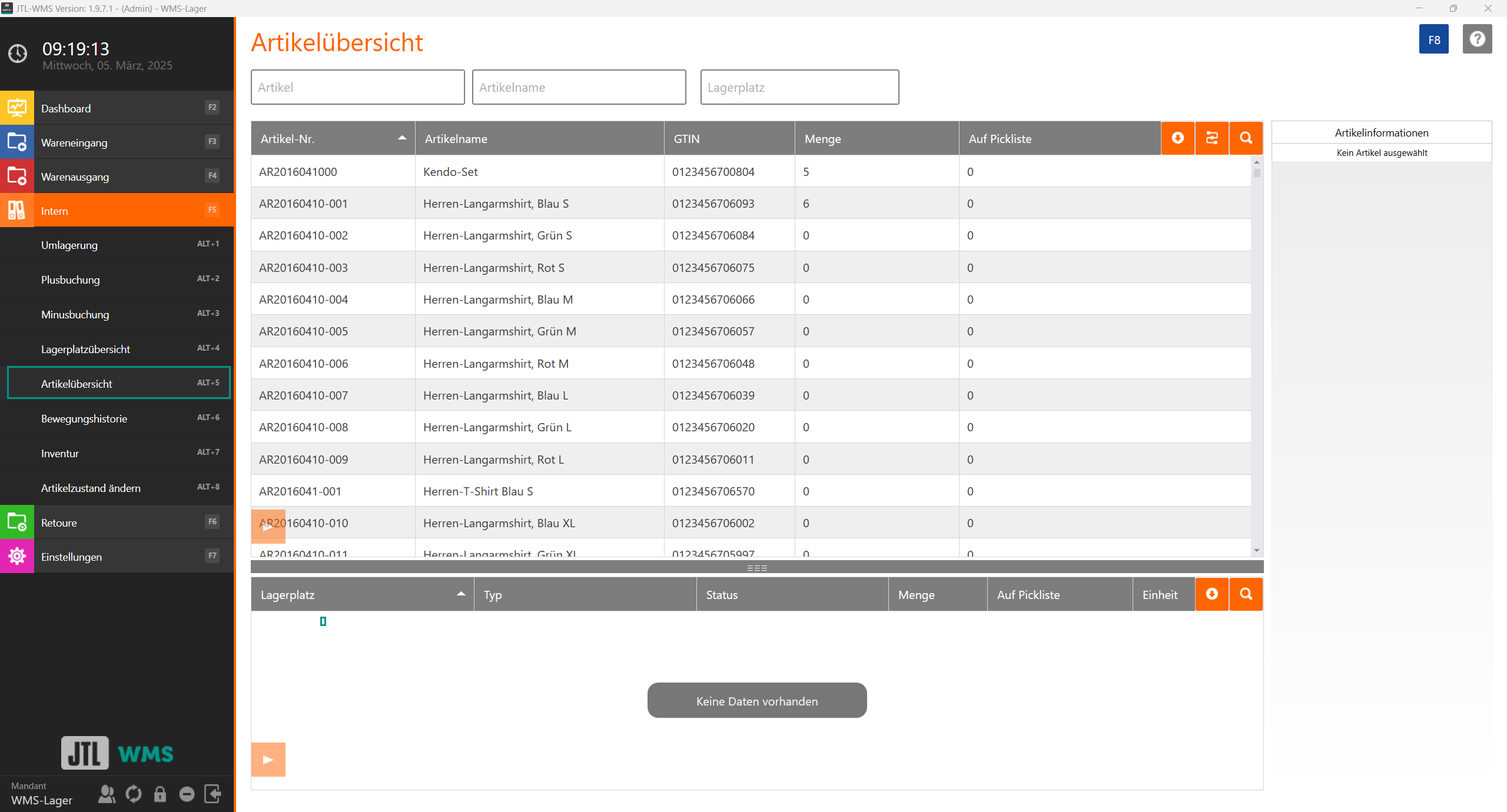Click the logout arrow icon
Image resolution: width=1507 pixels, height=812 pixels.
coord(213,794)
